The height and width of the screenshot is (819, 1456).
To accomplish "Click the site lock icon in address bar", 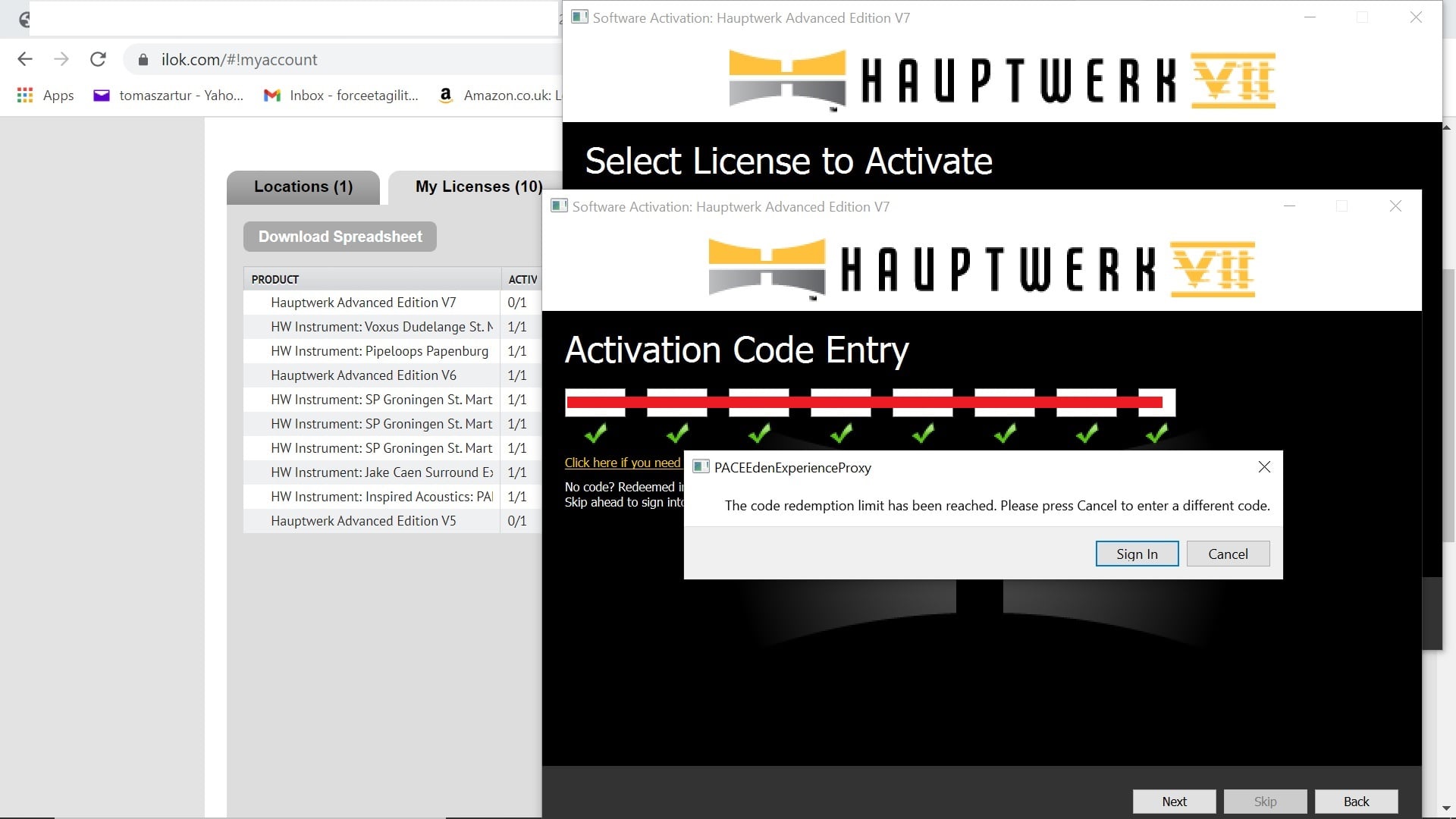I will pos(143,59).
